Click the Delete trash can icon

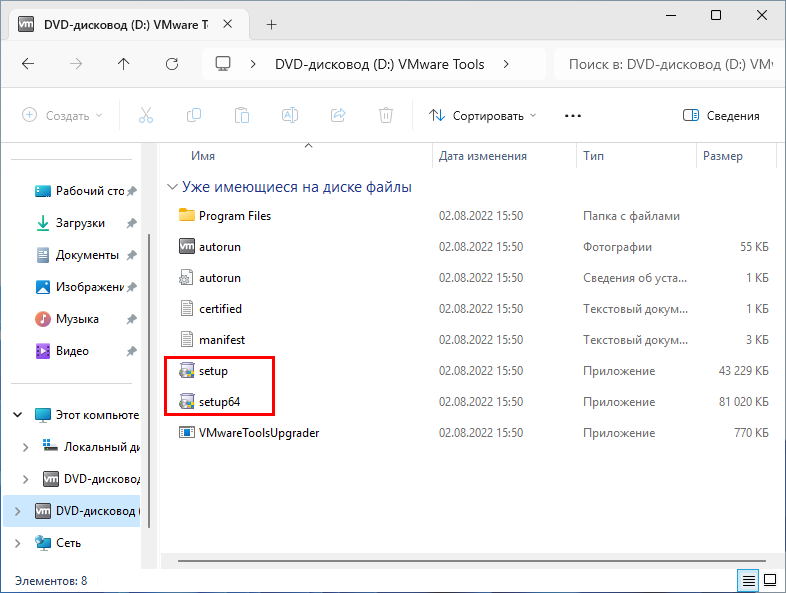(x=385, y=115)
